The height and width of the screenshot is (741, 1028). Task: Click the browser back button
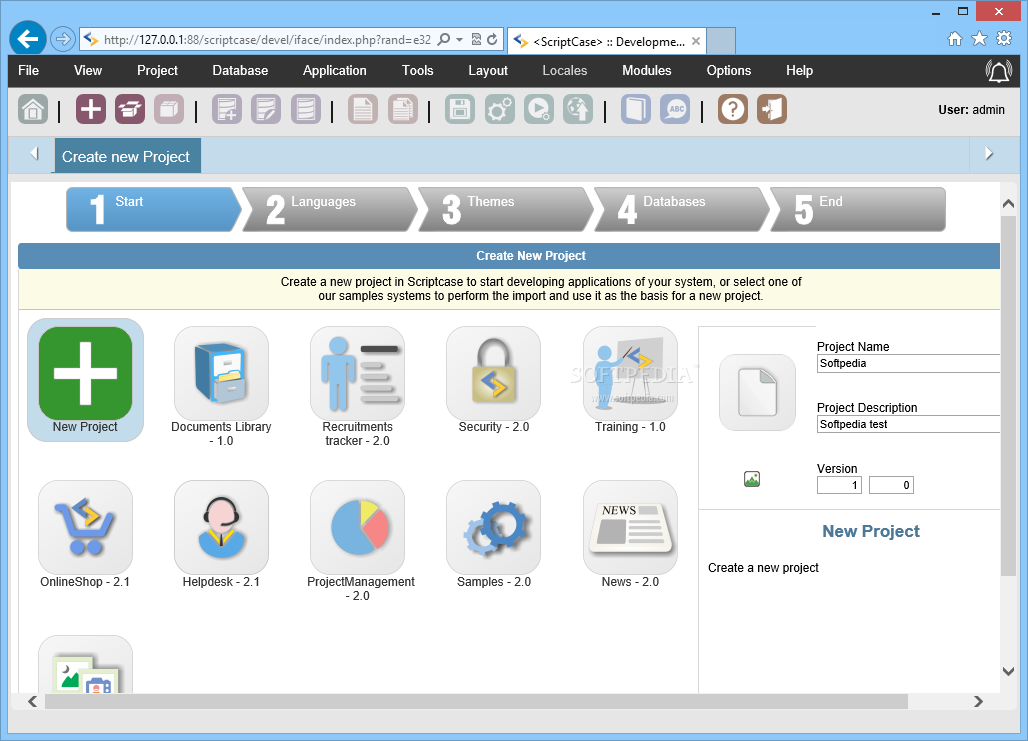point(28,39)
